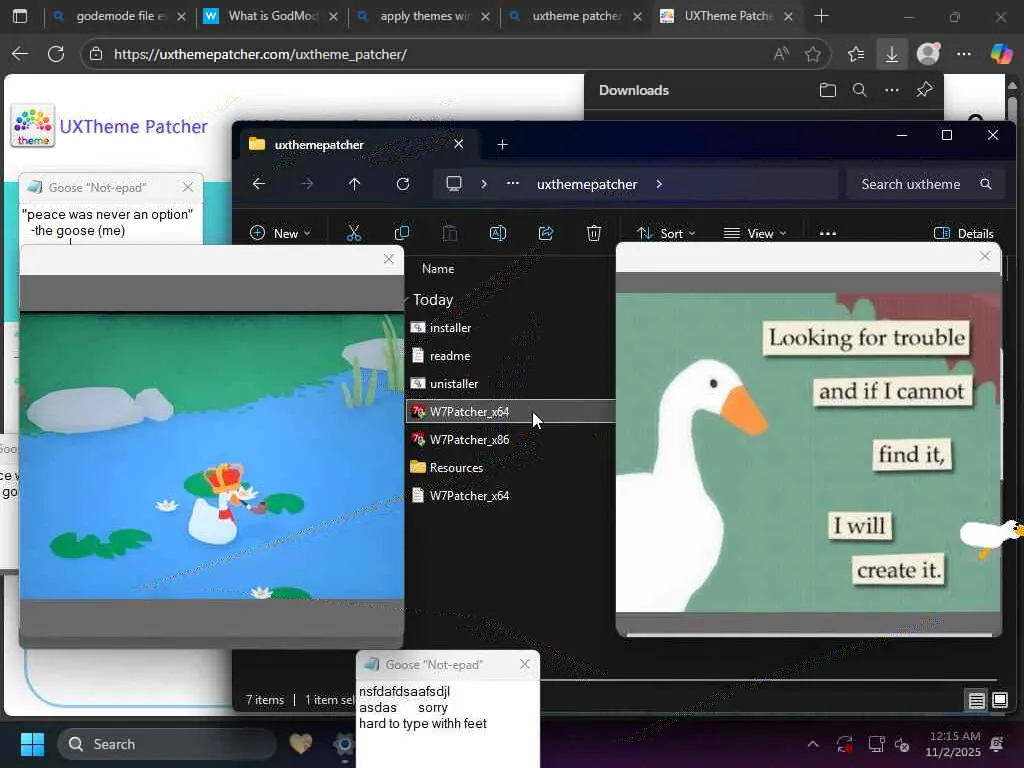Image resolution: width=1024 pixels, height=768 pixels.
Task: Open the Edge Favorites list icon
Action: 856,54
